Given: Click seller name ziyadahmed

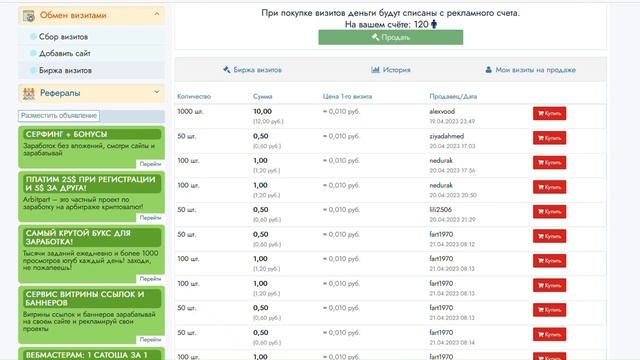Looking at the screenshot, I should coord(447,136).
